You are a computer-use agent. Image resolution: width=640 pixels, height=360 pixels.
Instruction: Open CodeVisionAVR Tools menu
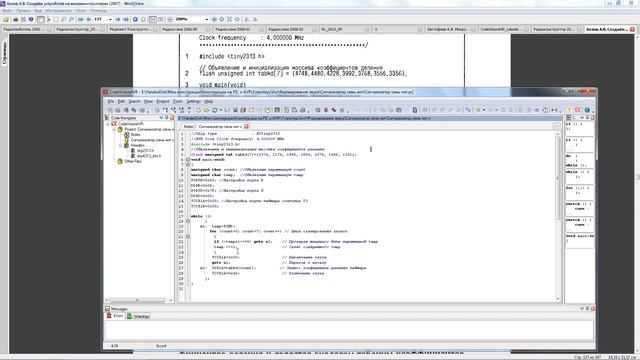(x=178, y=101)
